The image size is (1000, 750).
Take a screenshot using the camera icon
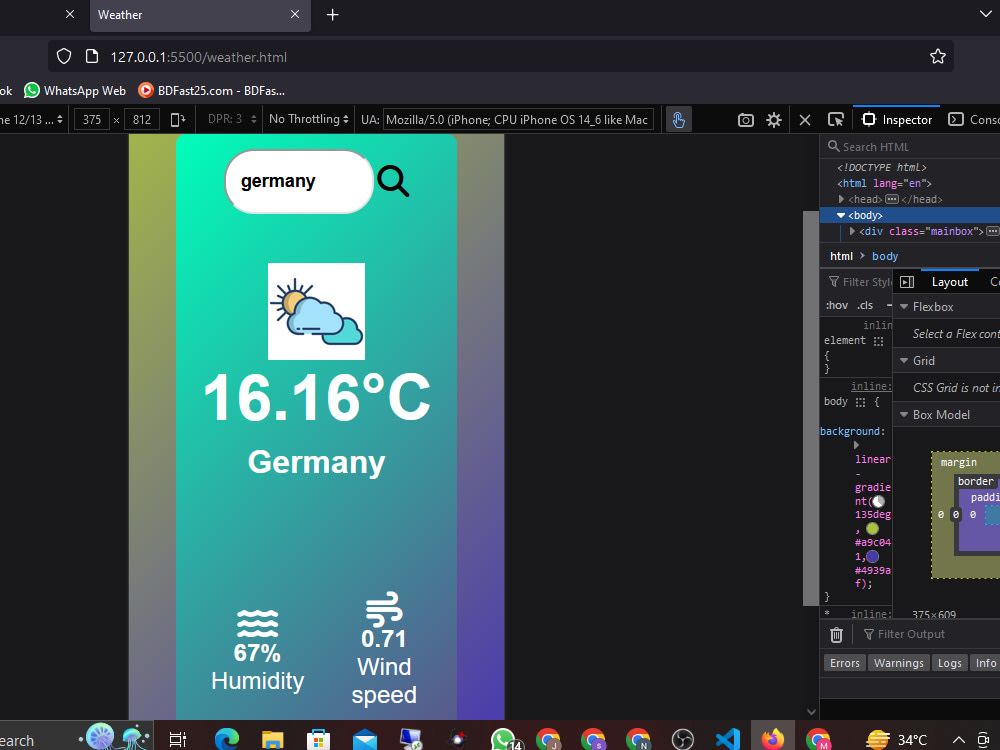click(745, 119)
